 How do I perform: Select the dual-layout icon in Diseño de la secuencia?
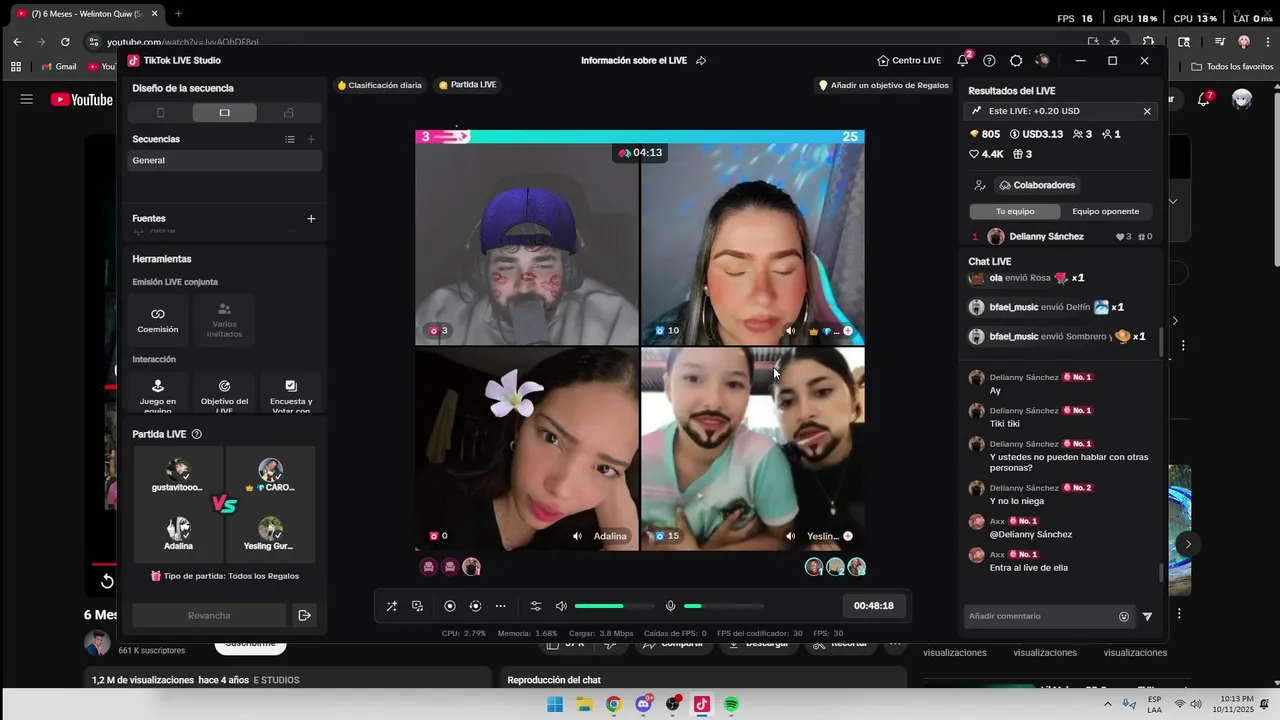[288, 113]
